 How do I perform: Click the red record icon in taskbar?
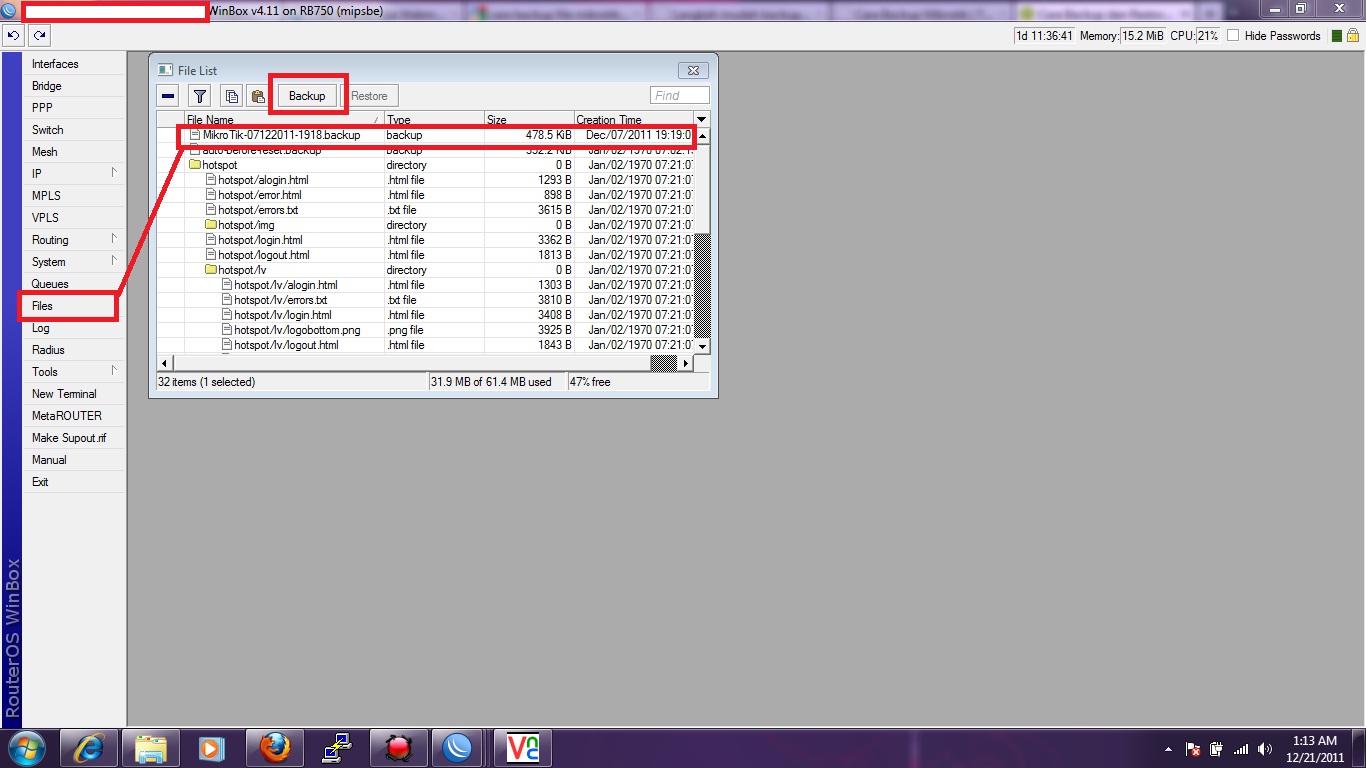click(398, 748)
